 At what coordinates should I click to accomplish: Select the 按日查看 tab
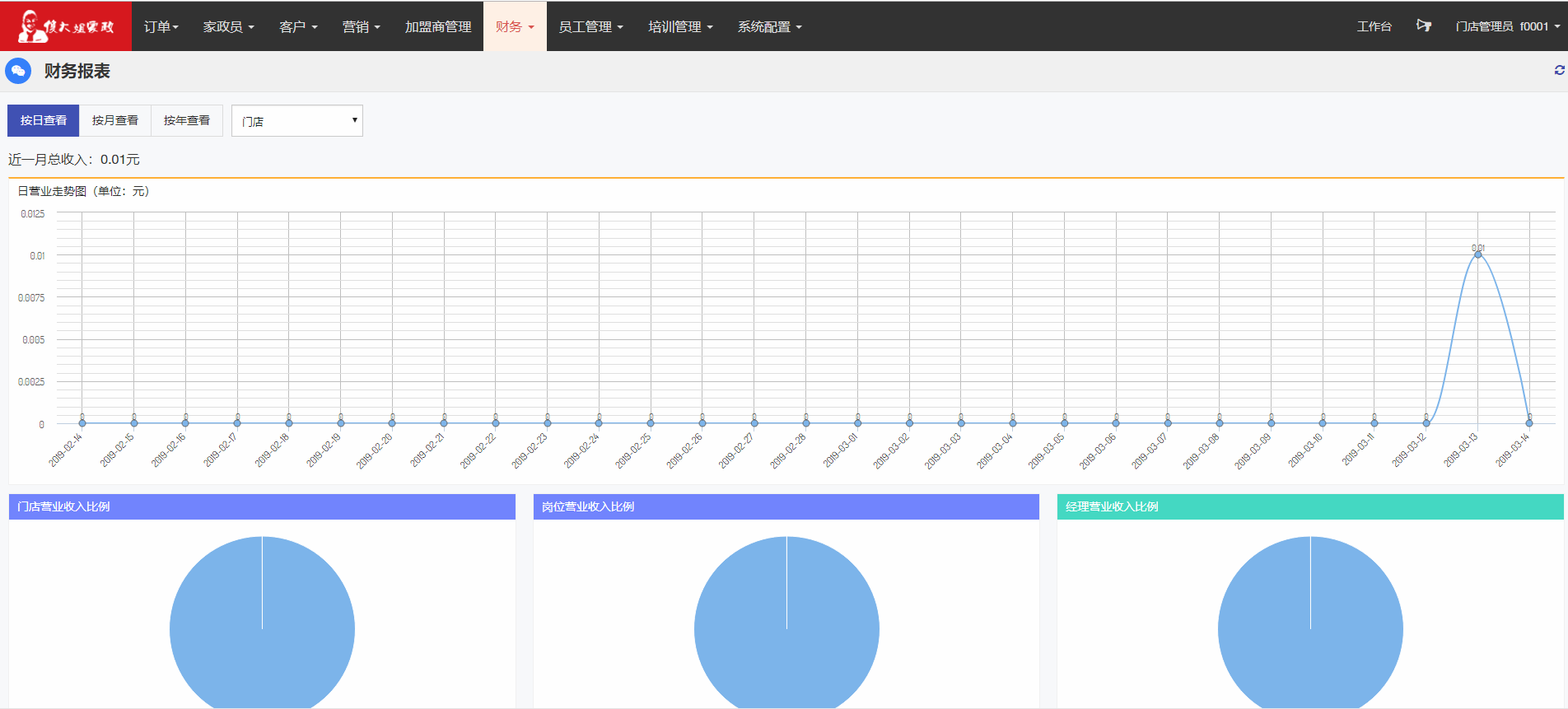pyautogui.click(x=44, y=120)
